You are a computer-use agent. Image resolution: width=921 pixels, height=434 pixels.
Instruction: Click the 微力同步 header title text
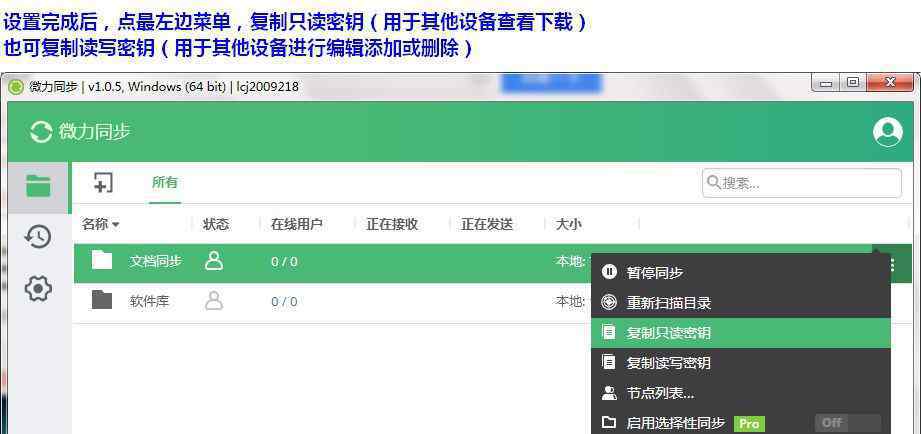click(x=95, y=132)
